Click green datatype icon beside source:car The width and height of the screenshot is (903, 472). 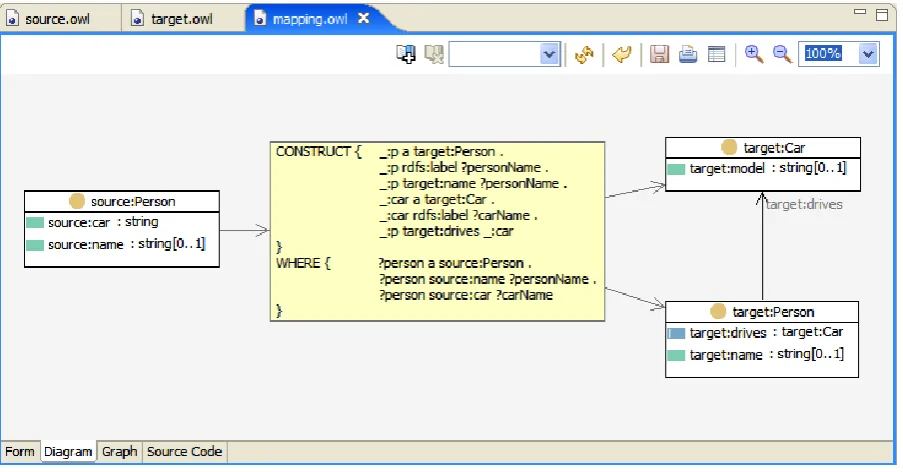[35, 223]
